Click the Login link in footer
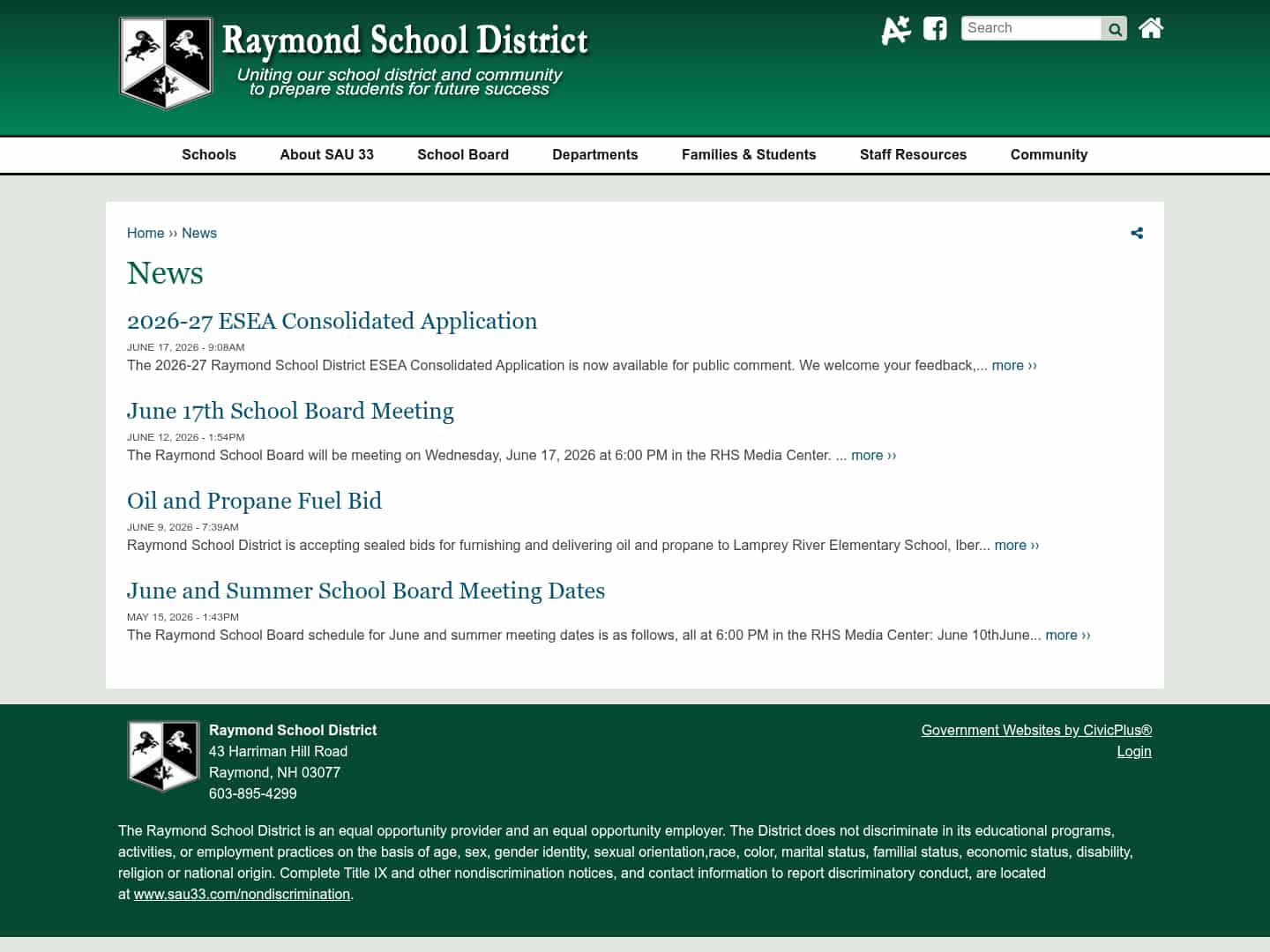The image size is (1270, 952). coord(1134,751)
